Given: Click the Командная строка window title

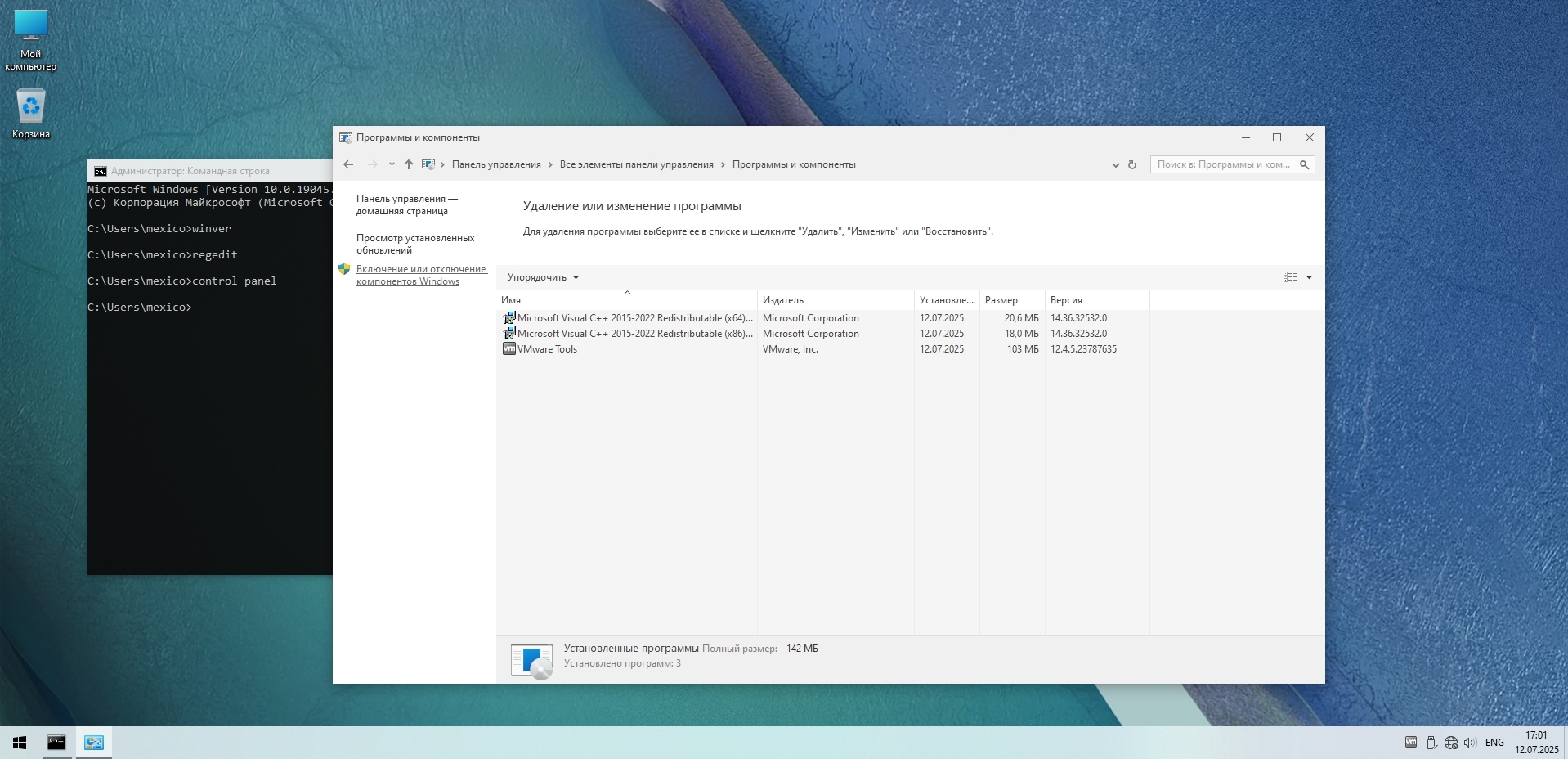Looking at the screenshot, I should [190, 171].
